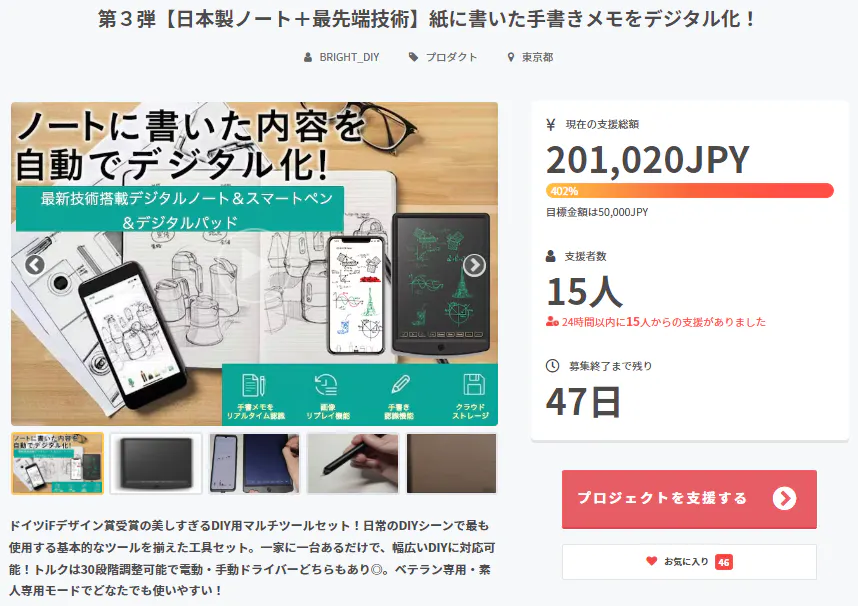Viewport: 858px width, 606px height.
Task: Click the clock icon by 募集終了まで残り
Action: click(552, 366)
